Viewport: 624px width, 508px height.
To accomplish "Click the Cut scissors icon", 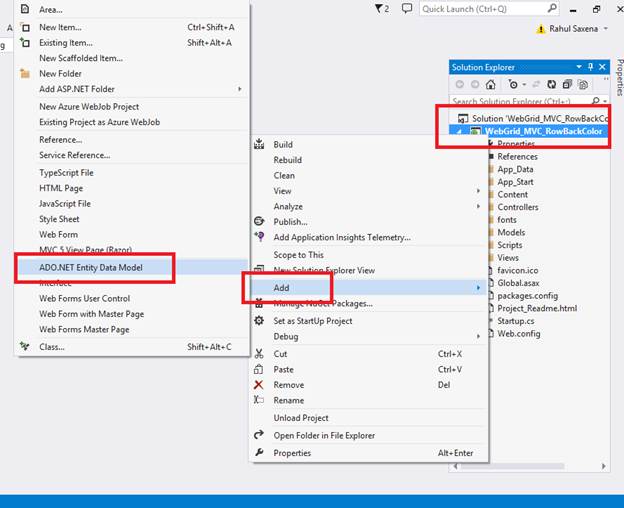I will pyautogui.click(x=259, y=353).
